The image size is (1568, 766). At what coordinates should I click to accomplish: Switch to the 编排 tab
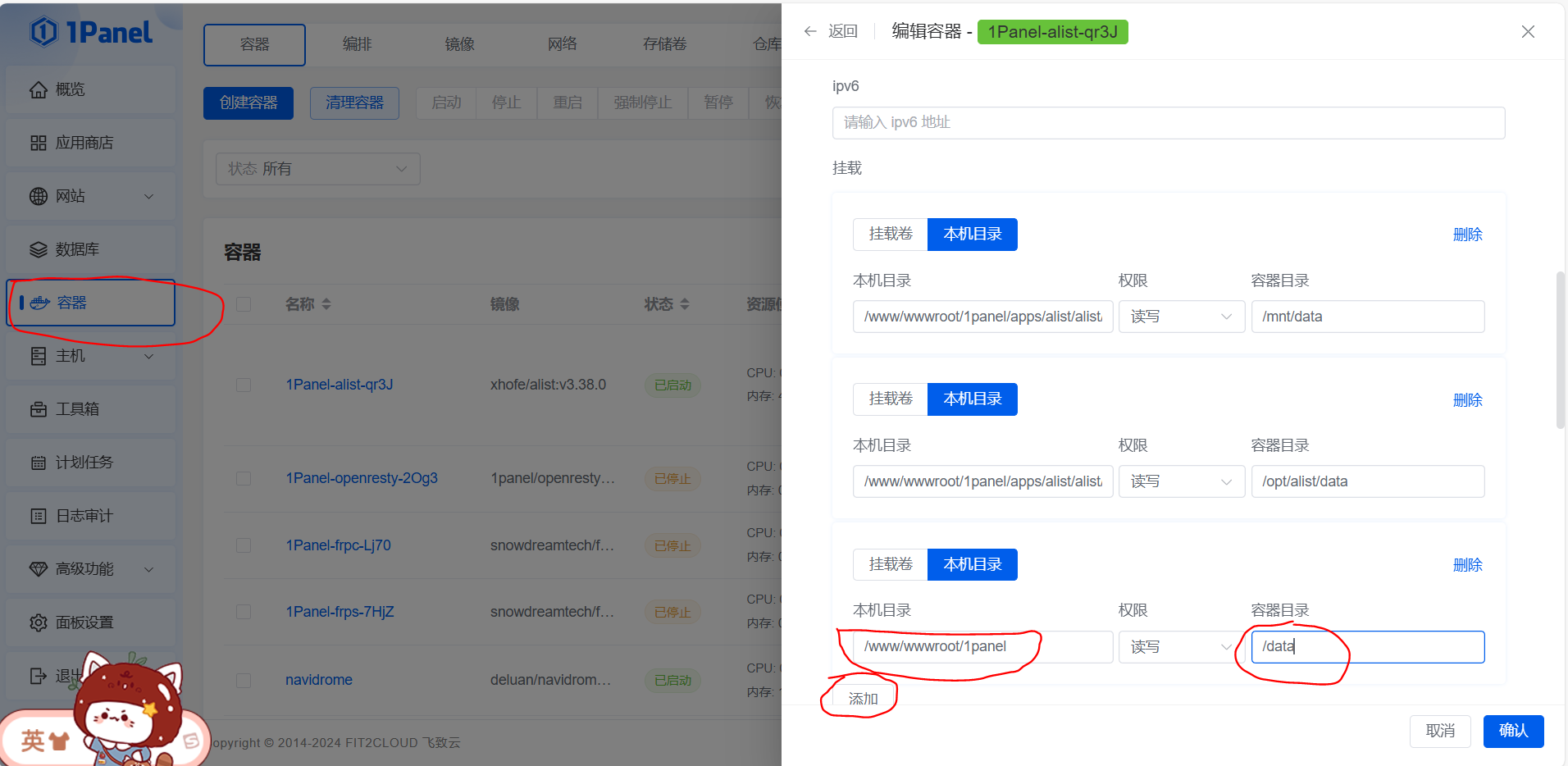click(x=357, y=44)
